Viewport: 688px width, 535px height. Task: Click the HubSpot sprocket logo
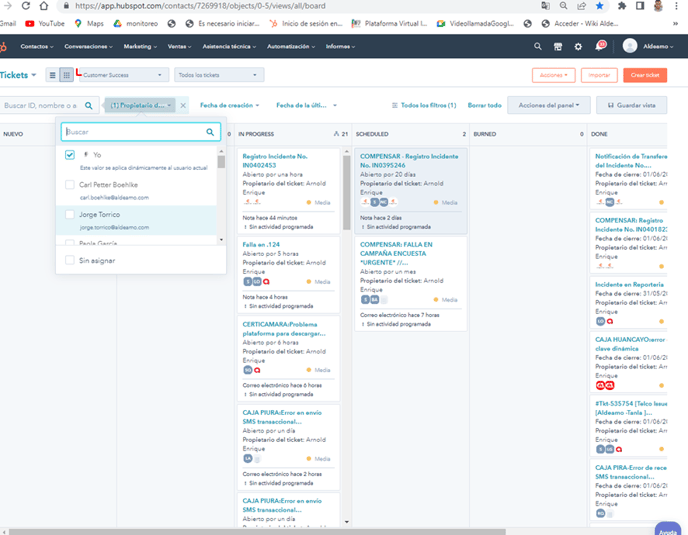pyautogui.click(x=3, y=47)
